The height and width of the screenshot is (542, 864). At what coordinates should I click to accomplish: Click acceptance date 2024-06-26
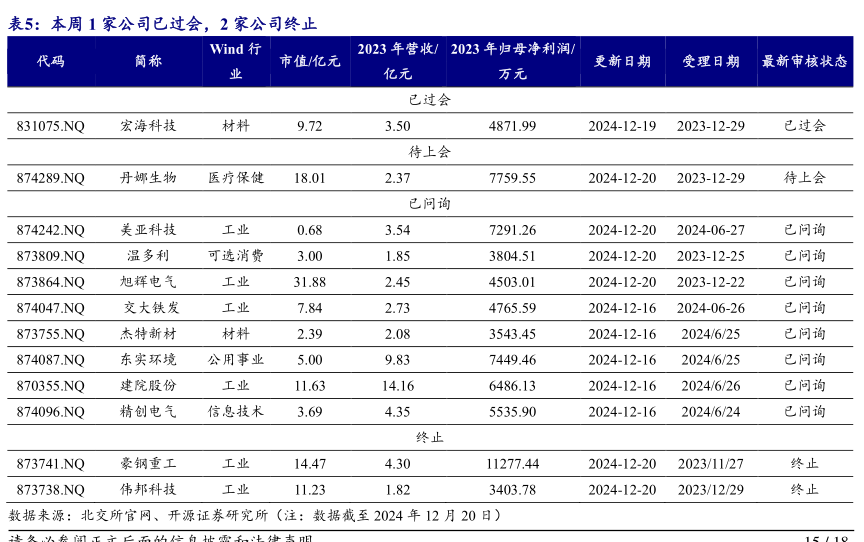coord(711,308)
